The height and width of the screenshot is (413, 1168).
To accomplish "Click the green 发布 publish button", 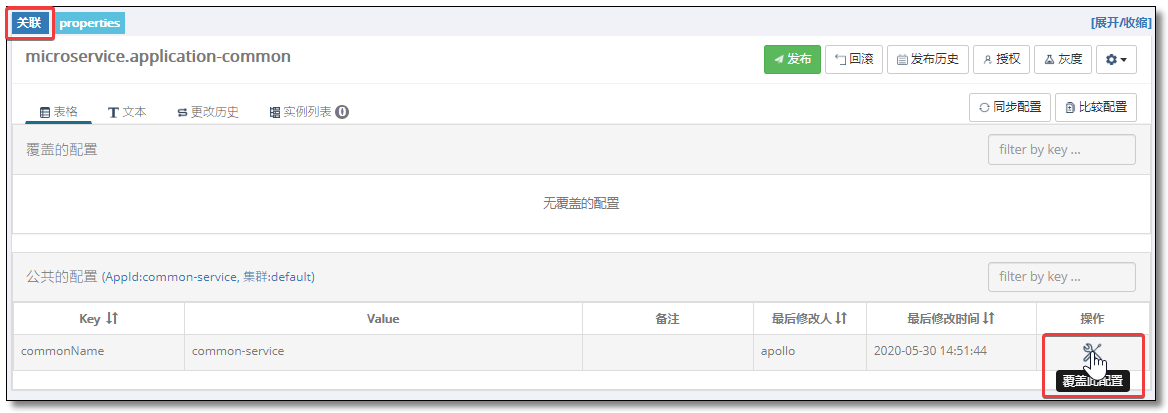I will pos(792,60).
